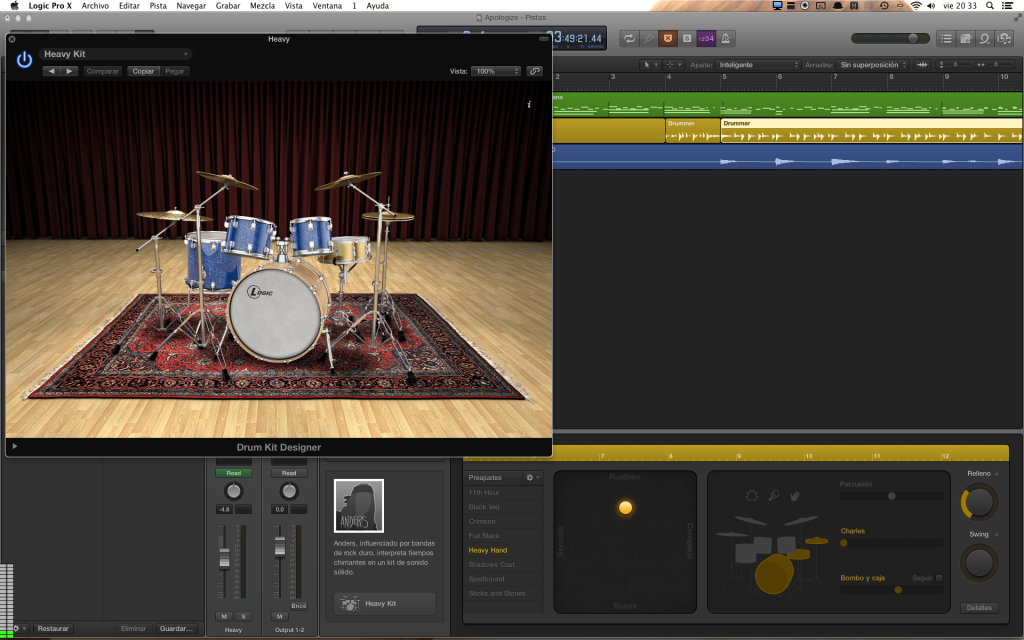Enable the Seguir checkbox

coord(939,578)
